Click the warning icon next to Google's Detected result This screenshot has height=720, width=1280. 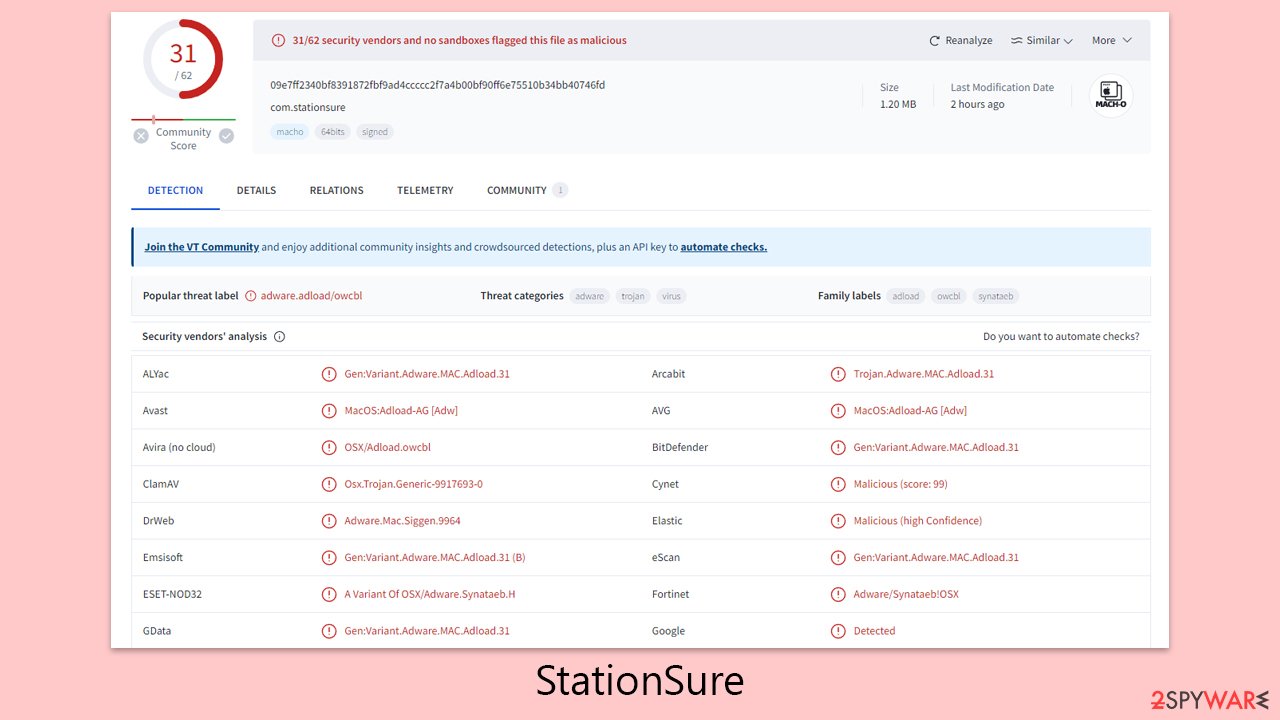838,630
